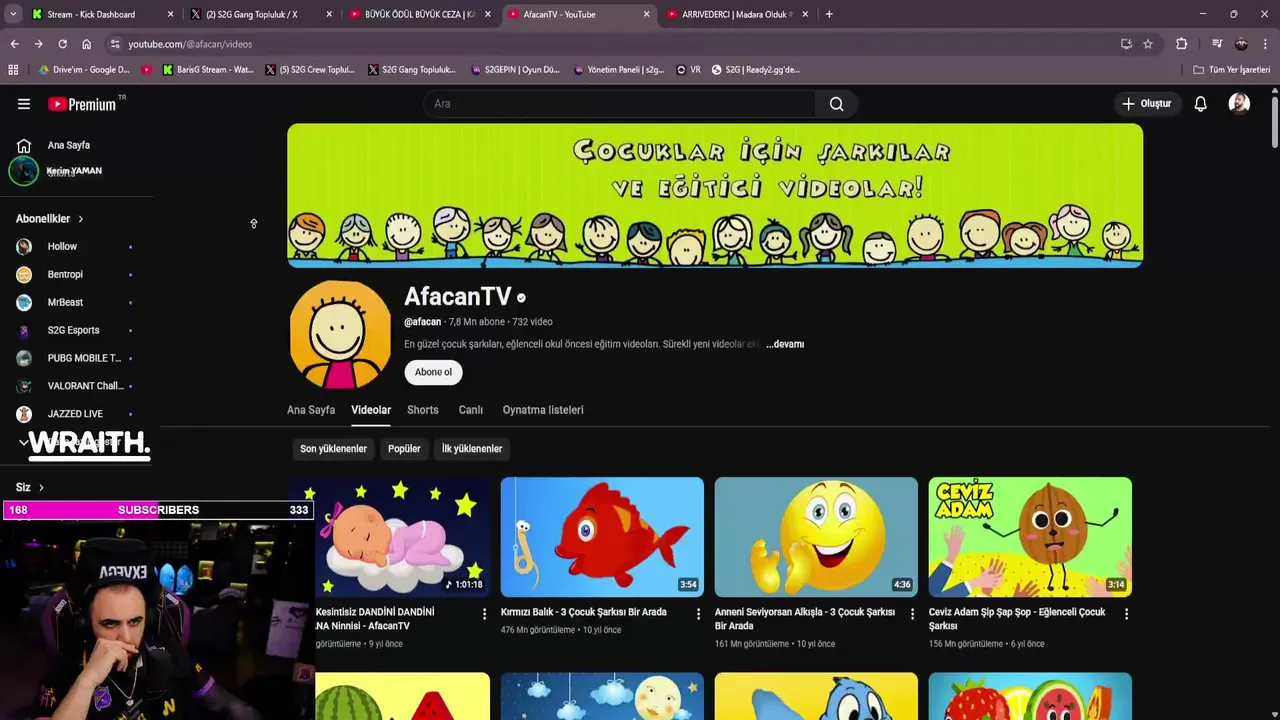Image resolution: width=1280 pixels, height=720 pixels.
Task: Open the account avatar menu
Action: 1239,104
